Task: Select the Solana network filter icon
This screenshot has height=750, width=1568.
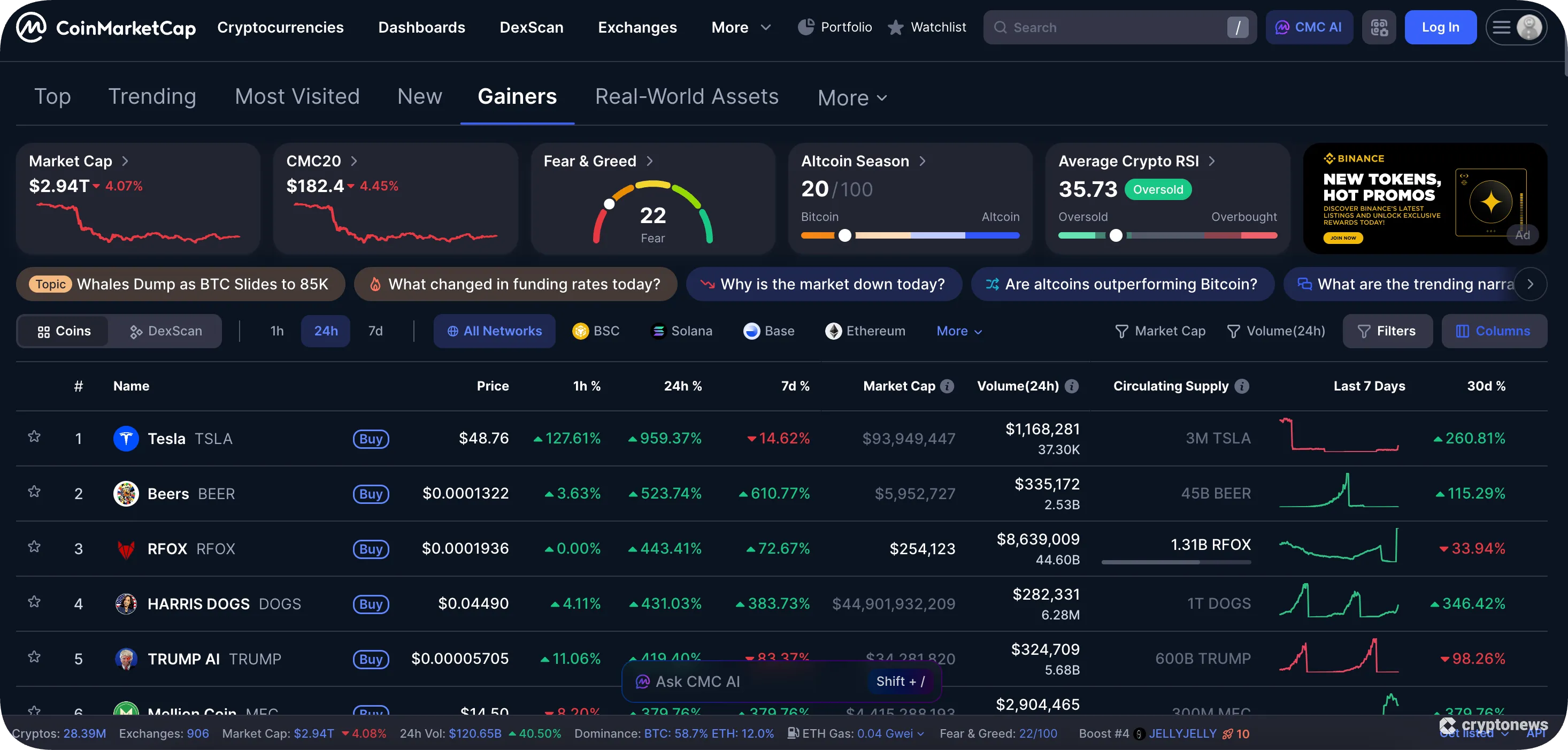Action: click(x=661, y=331)
